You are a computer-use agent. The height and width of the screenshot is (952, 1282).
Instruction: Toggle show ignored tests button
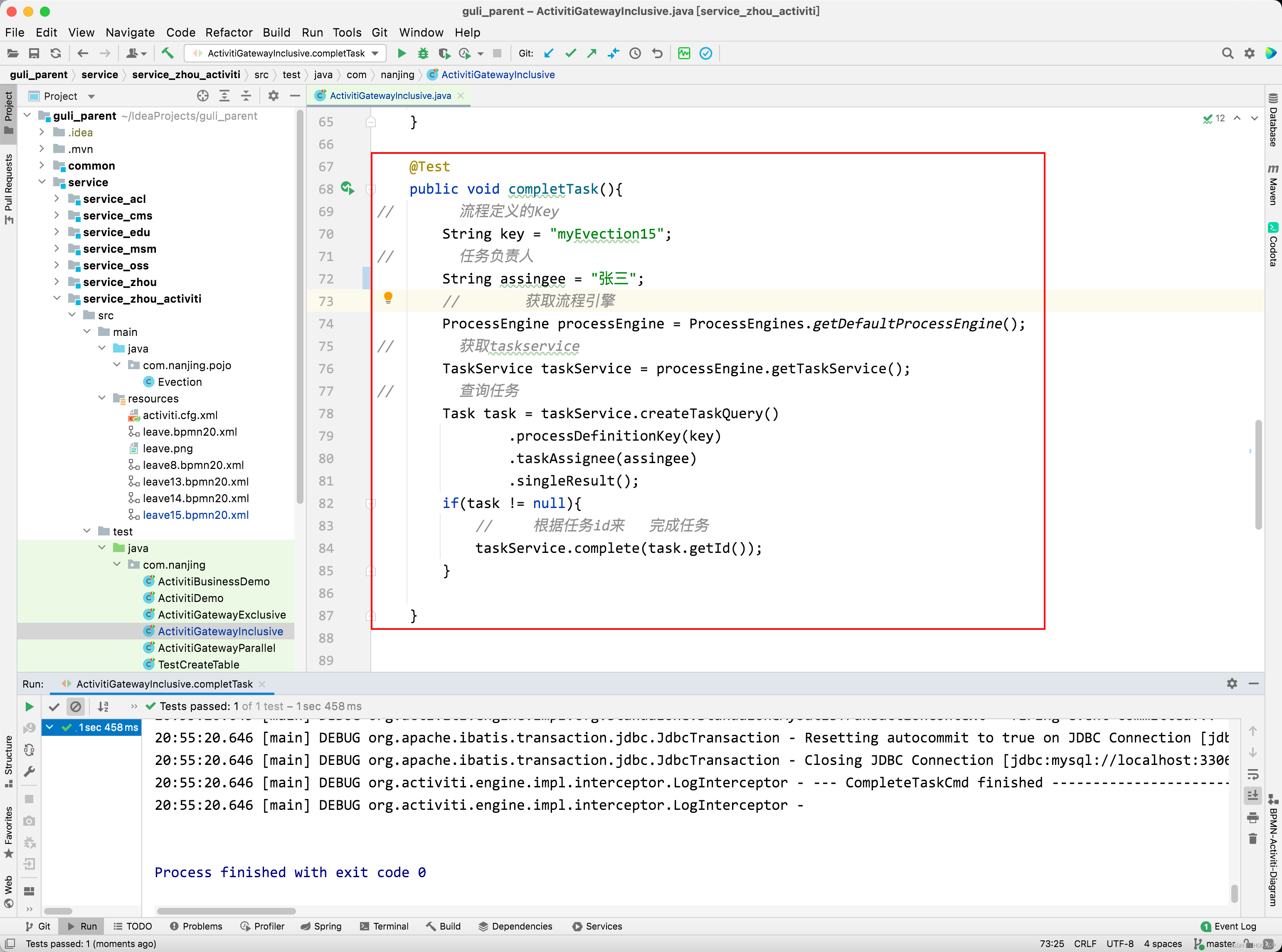[x=76, y=706]
